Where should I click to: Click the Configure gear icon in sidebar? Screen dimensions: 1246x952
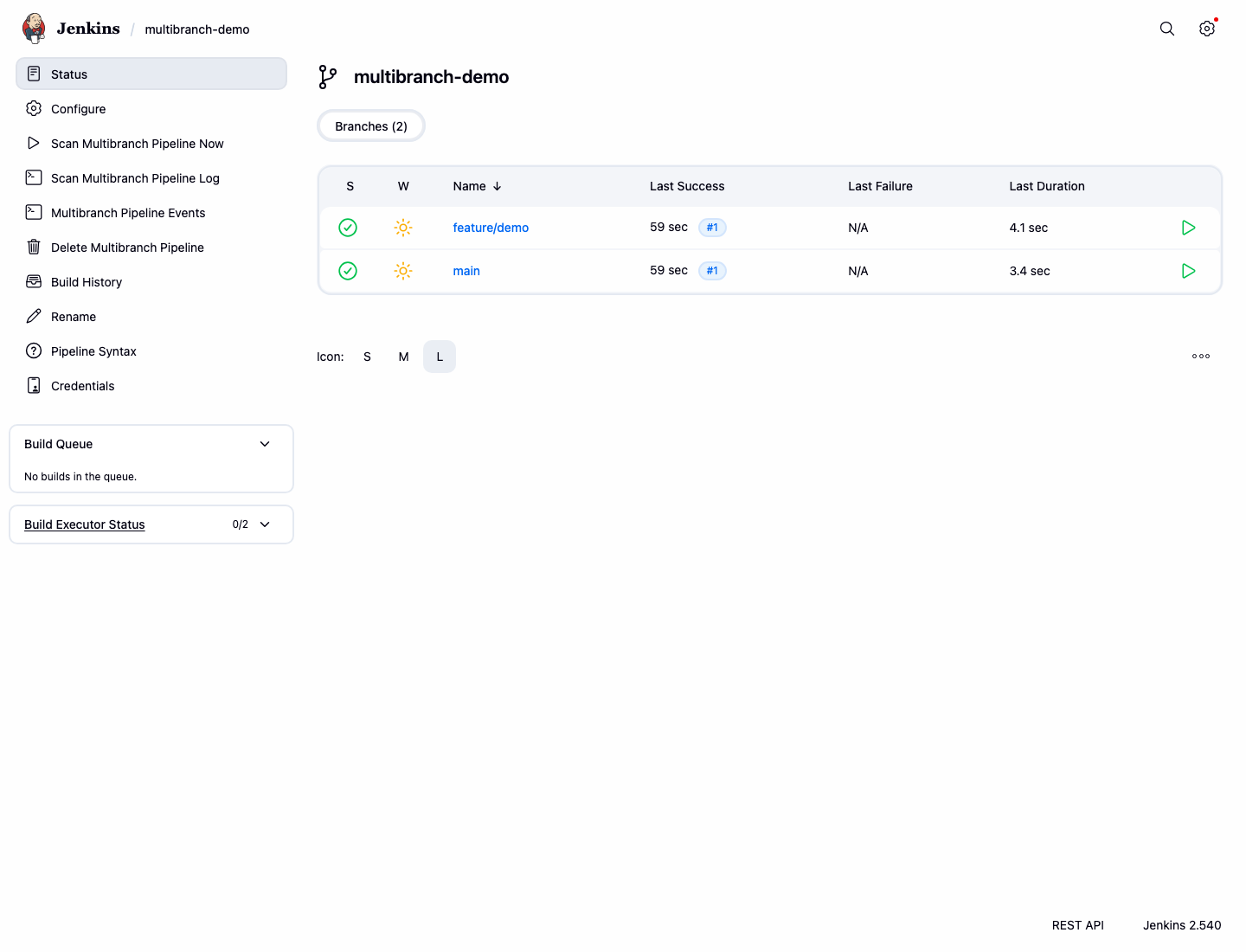click(34, 108)
